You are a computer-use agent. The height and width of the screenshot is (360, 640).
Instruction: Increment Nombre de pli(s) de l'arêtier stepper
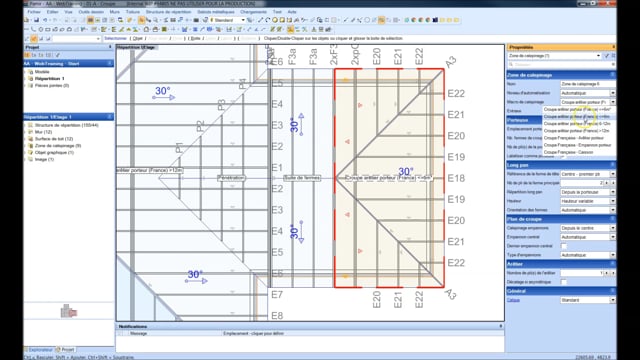[x=607, y=273]
